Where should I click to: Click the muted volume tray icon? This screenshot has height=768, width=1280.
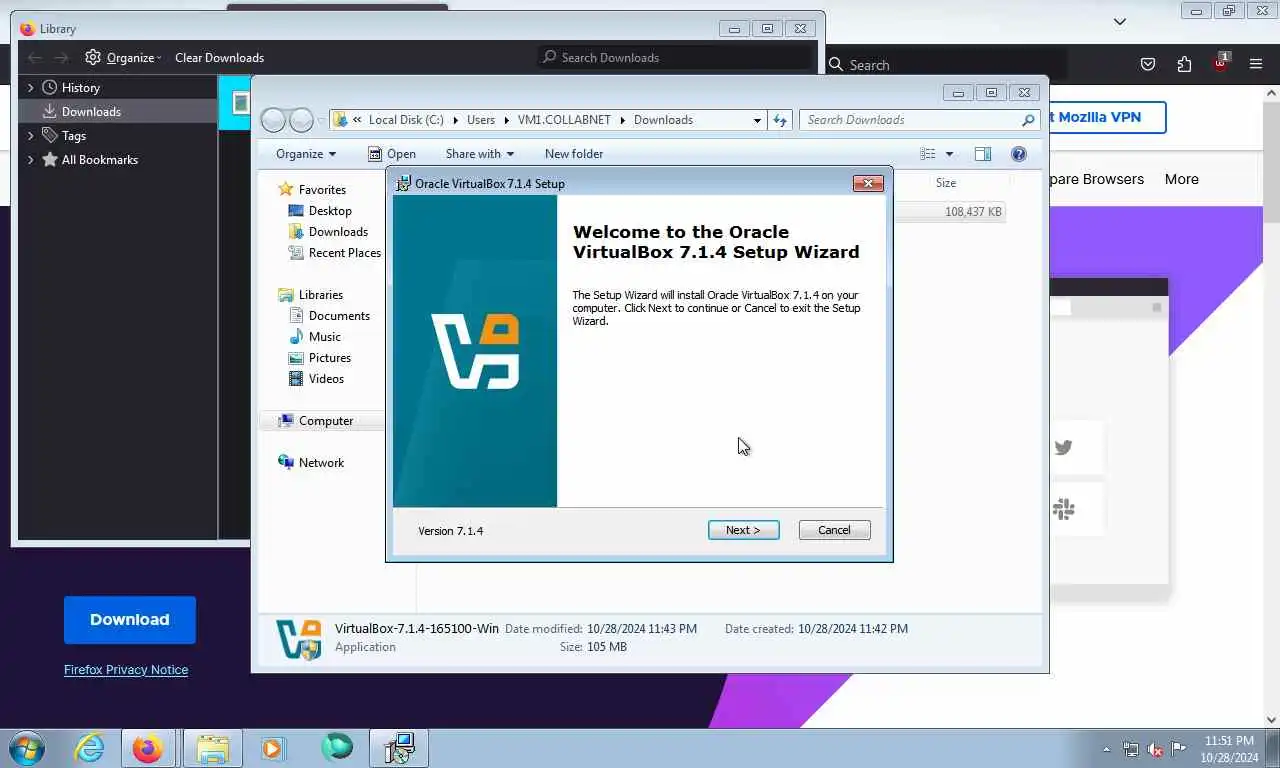tap(1154, 749)
